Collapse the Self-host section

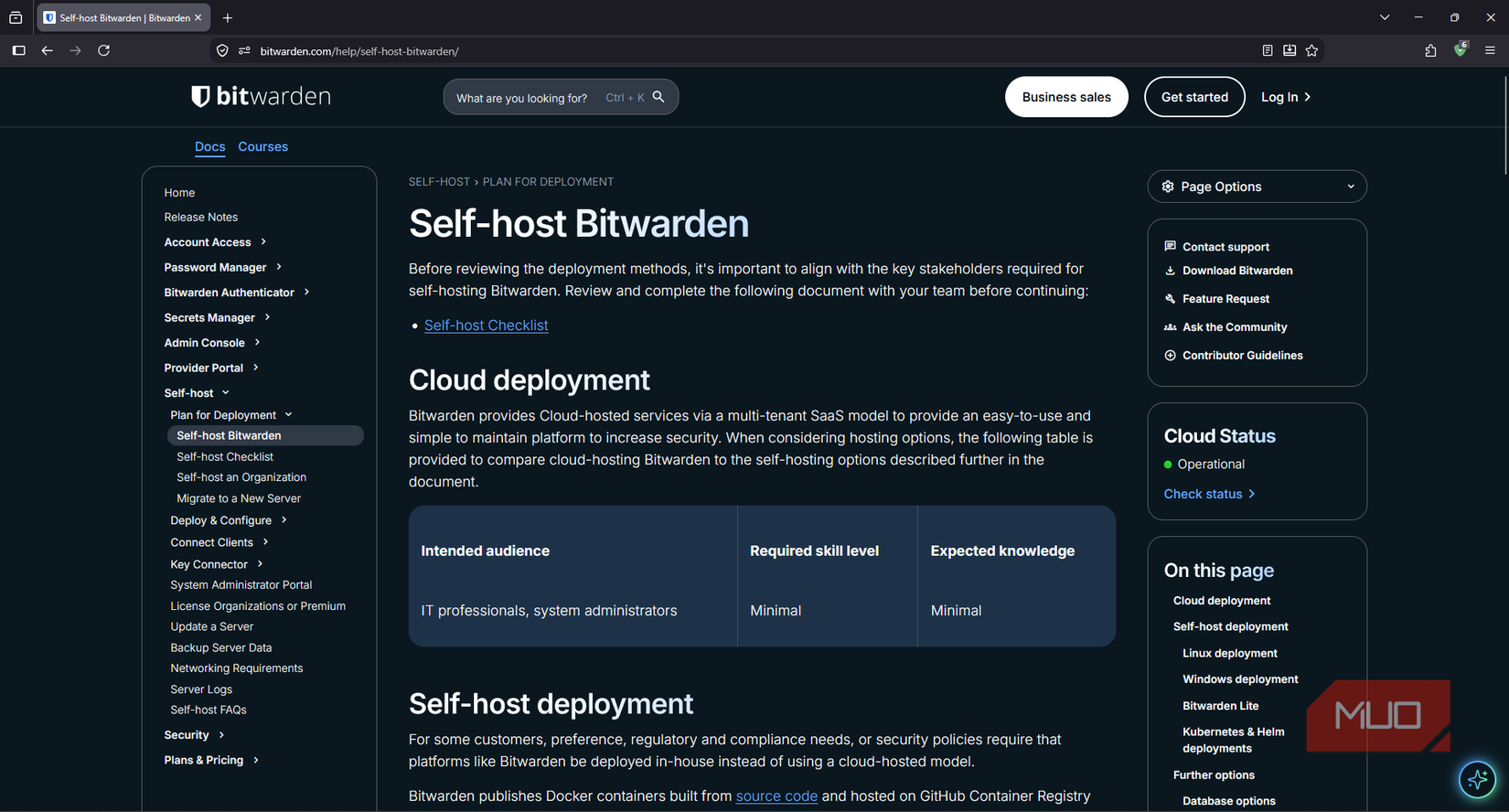pos(197,393)
